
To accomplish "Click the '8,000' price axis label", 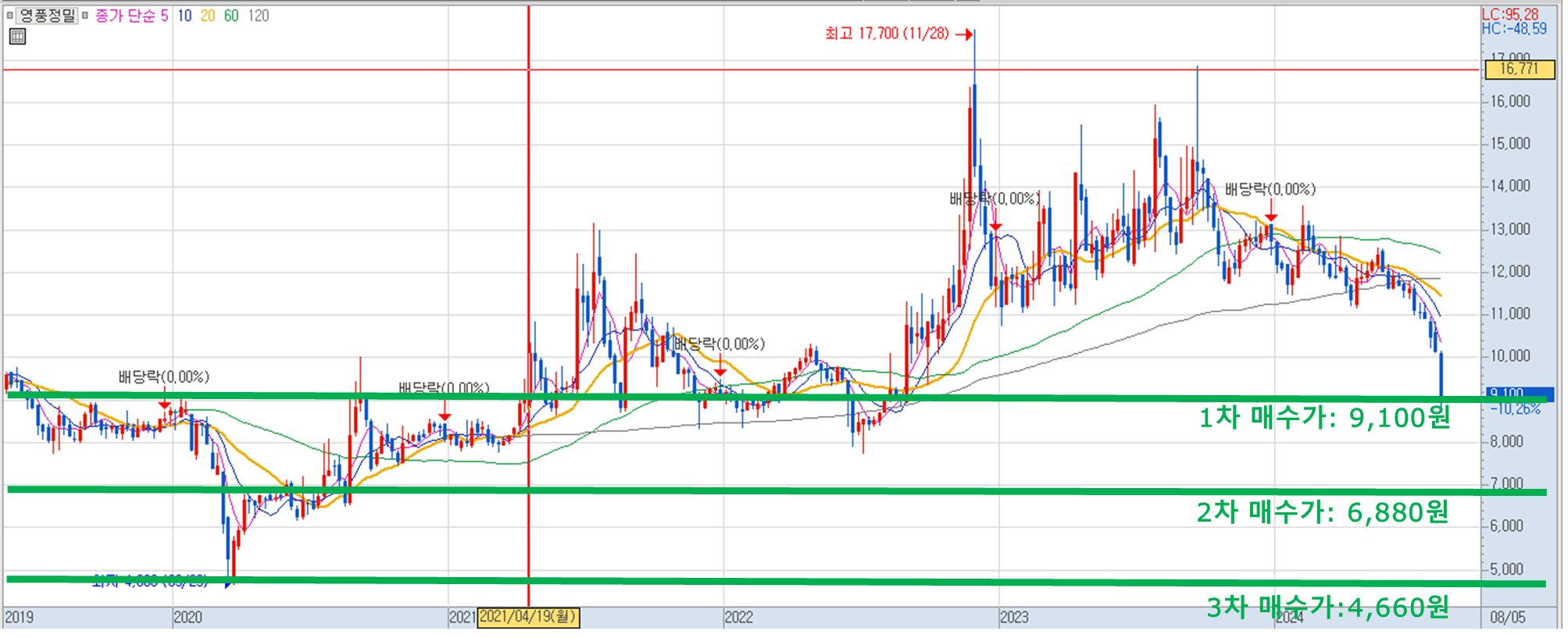I will 1507,442.
